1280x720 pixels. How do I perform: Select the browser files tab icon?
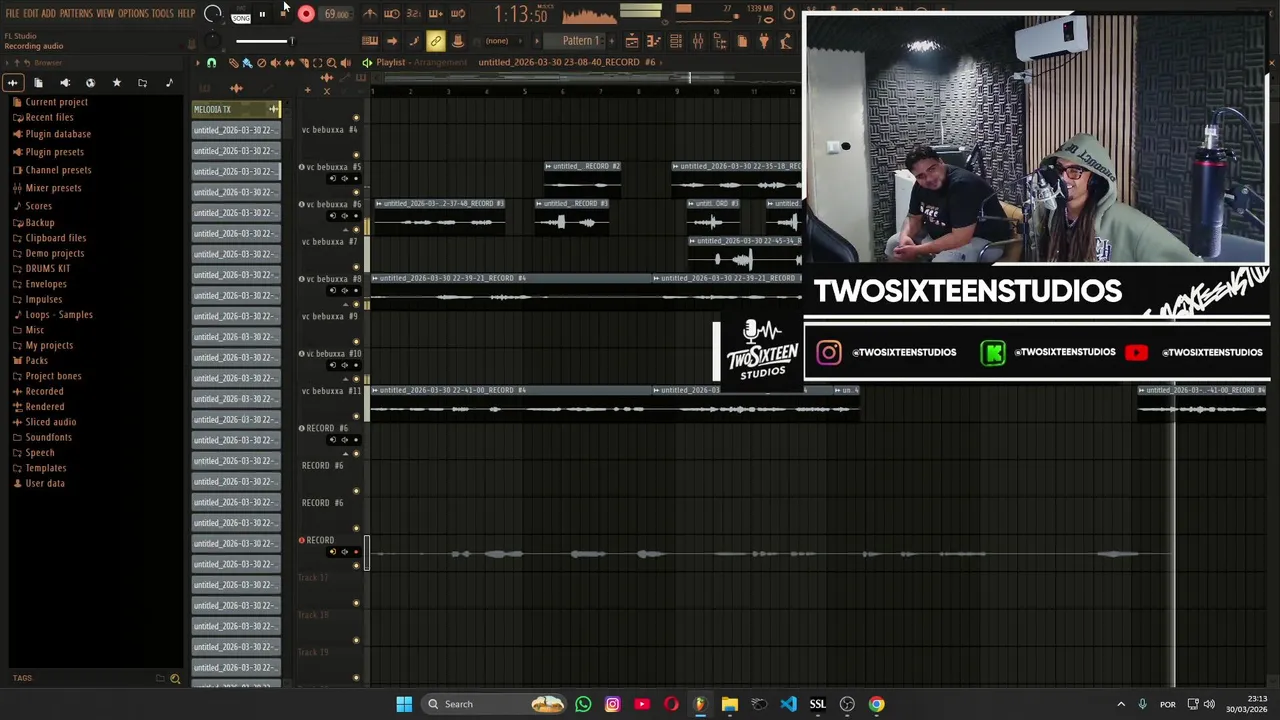pos(38,83)
